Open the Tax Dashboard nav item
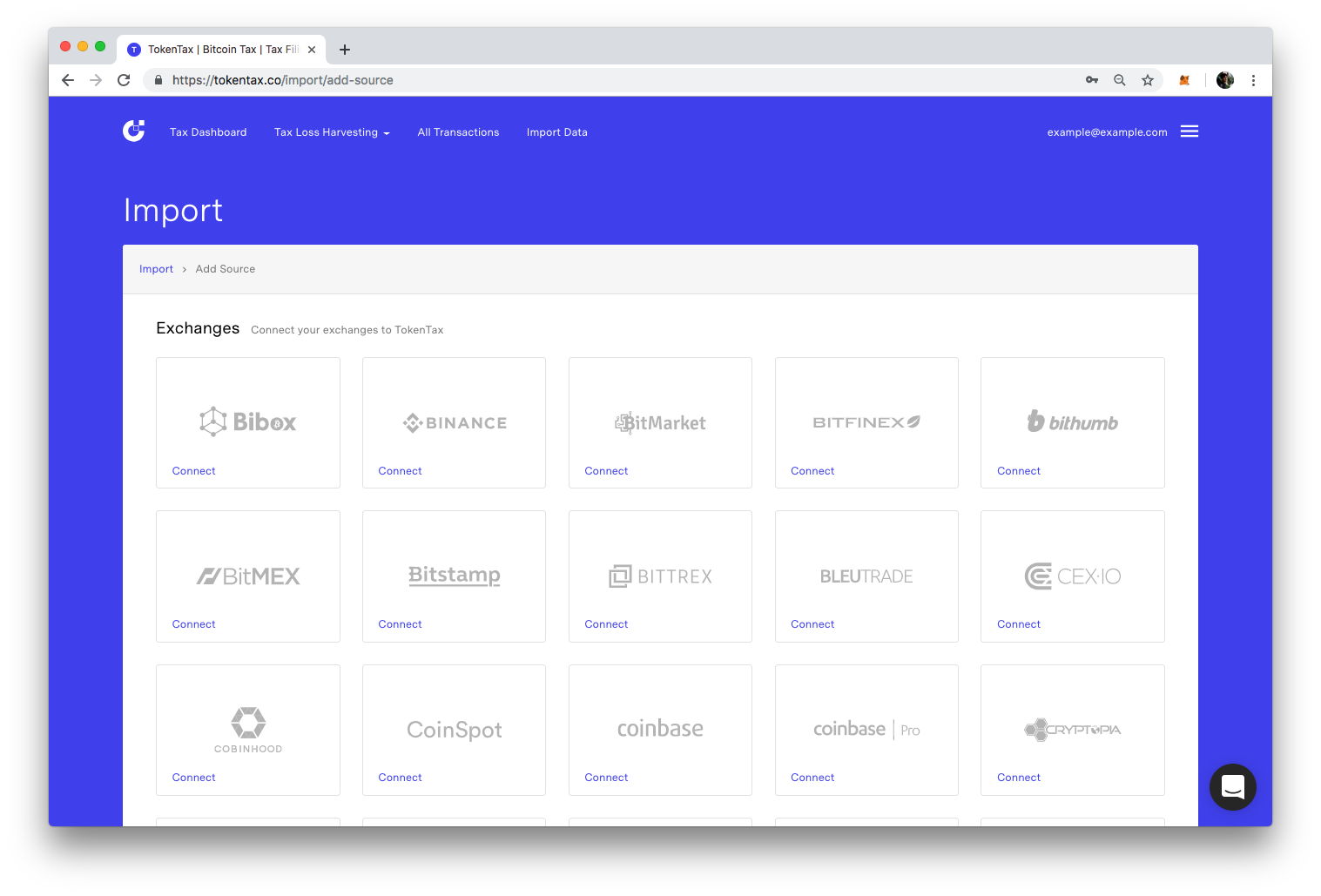1321x896 pixels. click(x=208, y=132)
